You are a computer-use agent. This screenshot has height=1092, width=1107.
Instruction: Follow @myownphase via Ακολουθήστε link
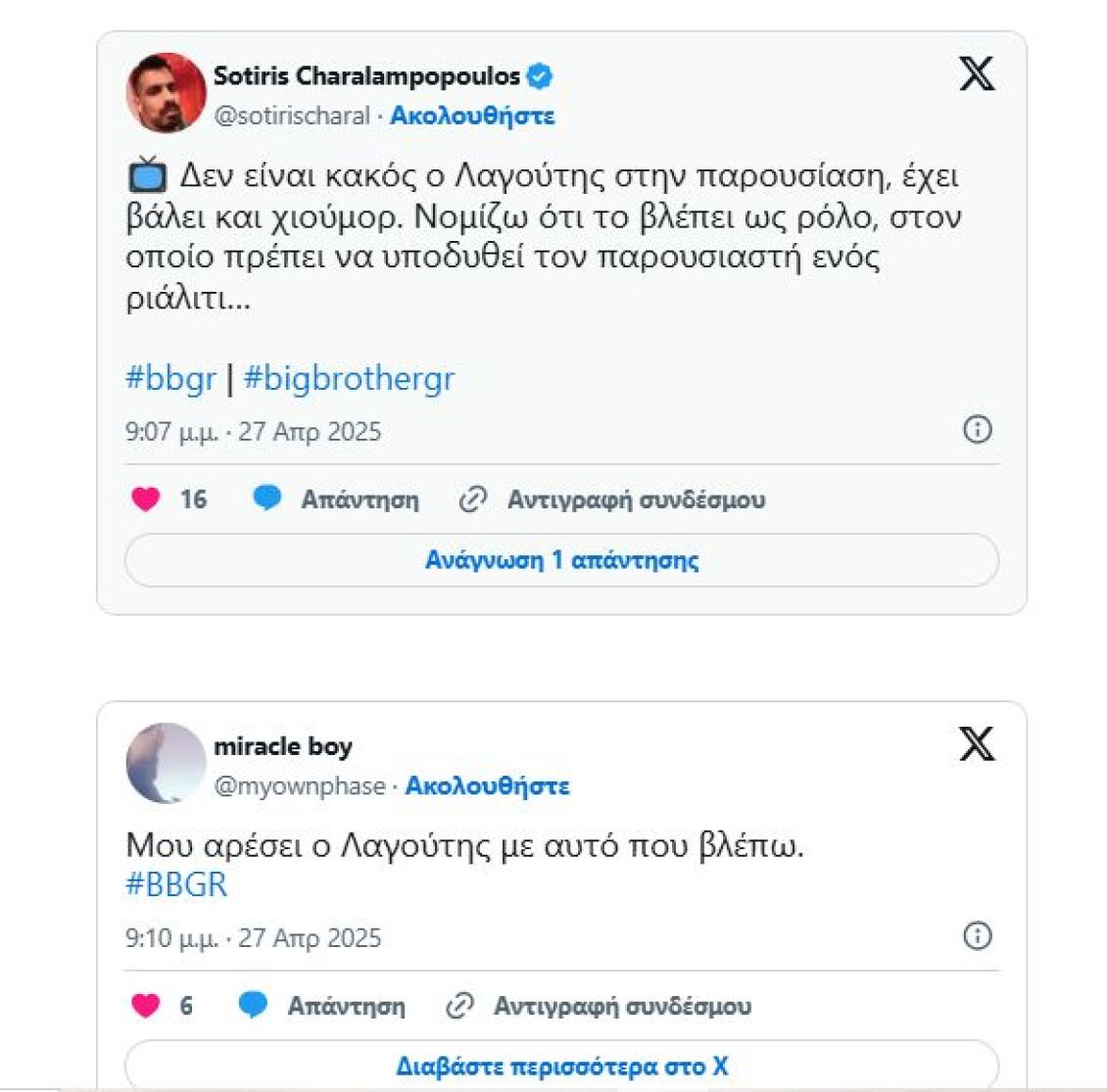pos(487,785)
